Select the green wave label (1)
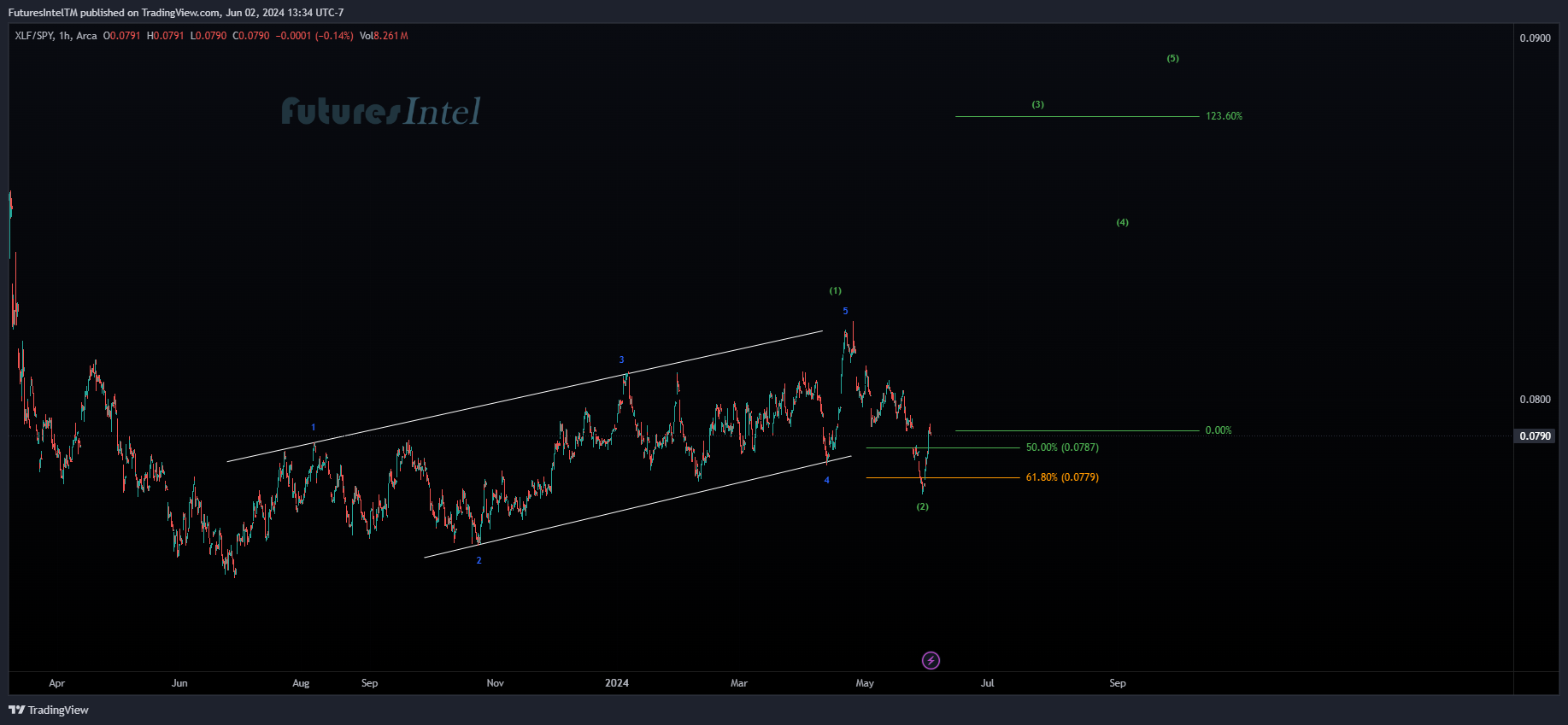The height and width of the screenshot is (725, 1568). tap(835, 290)
